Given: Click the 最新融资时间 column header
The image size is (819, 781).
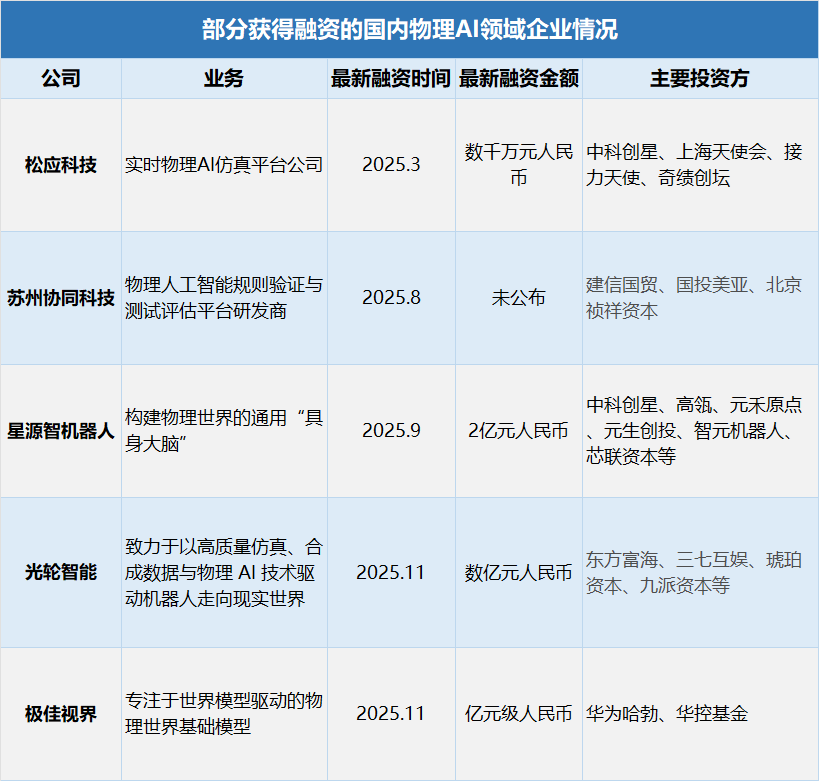Looking at the screenshot, I should pos(390,79).
